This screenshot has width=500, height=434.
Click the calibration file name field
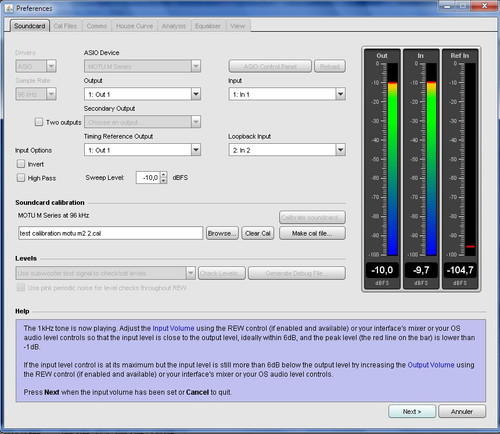pyautogui.click(x=111, y=233)
